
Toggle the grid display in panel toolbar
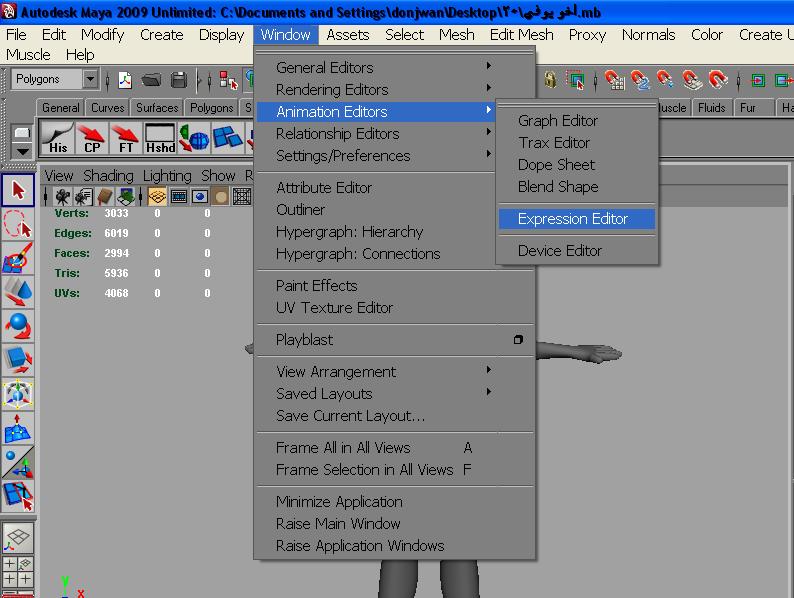(x=157, y=196)
